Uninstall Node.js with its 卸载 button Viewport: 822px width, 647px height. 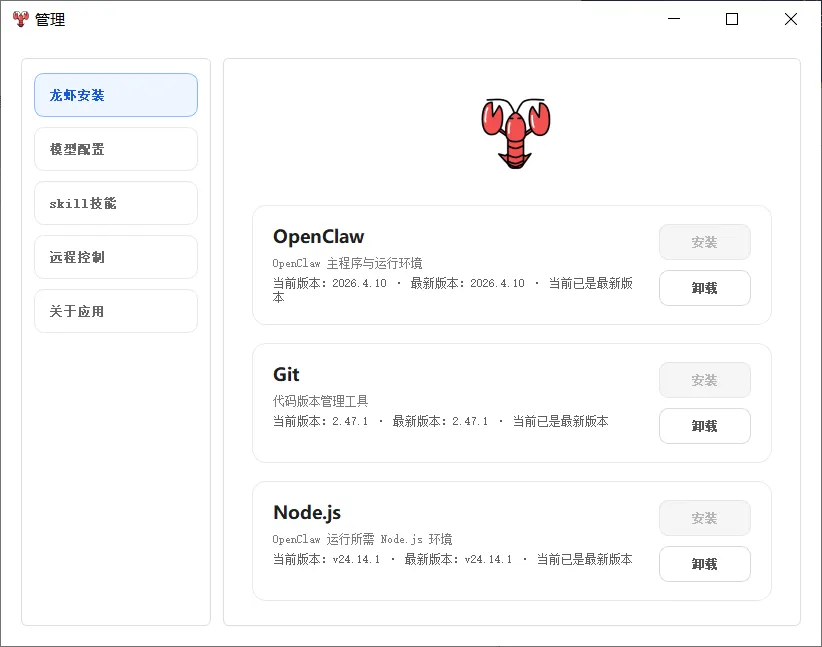pyautogui.click(x=705, y=564)
